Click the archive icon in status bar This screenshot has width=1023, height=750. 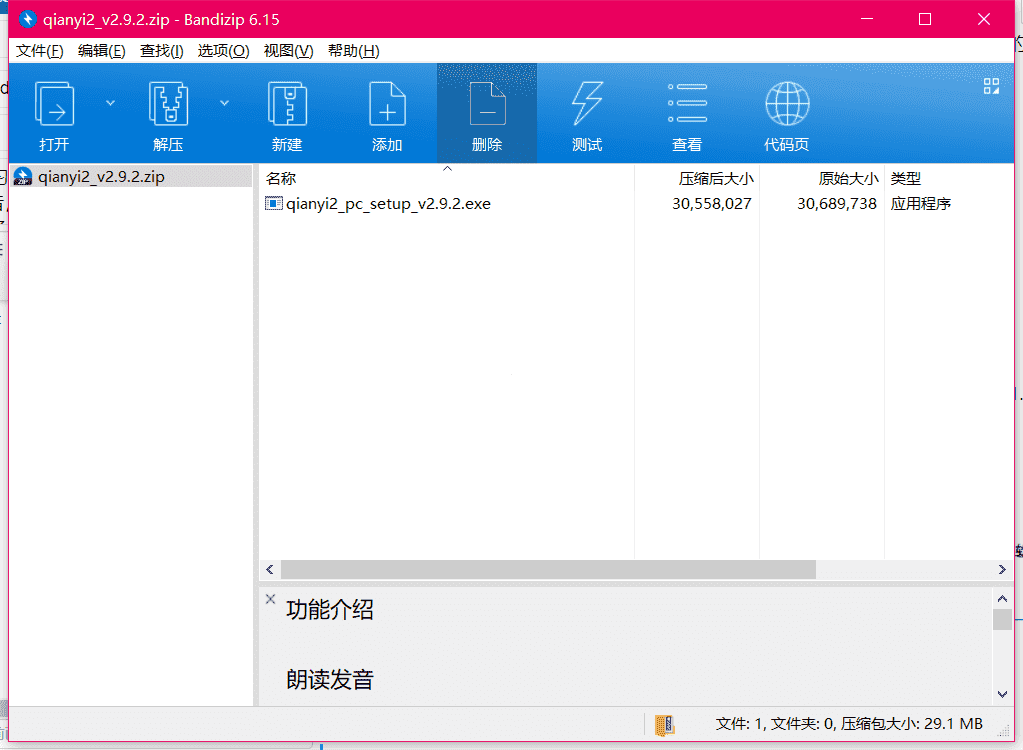tap(664, 725)
